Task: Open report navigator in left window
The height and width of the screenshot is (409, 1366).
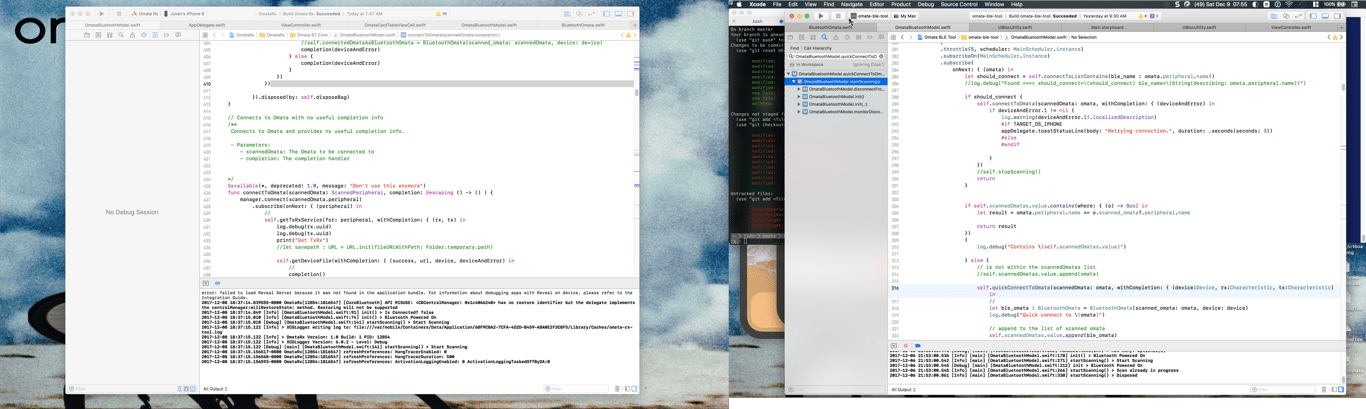Action: (178, 35)
